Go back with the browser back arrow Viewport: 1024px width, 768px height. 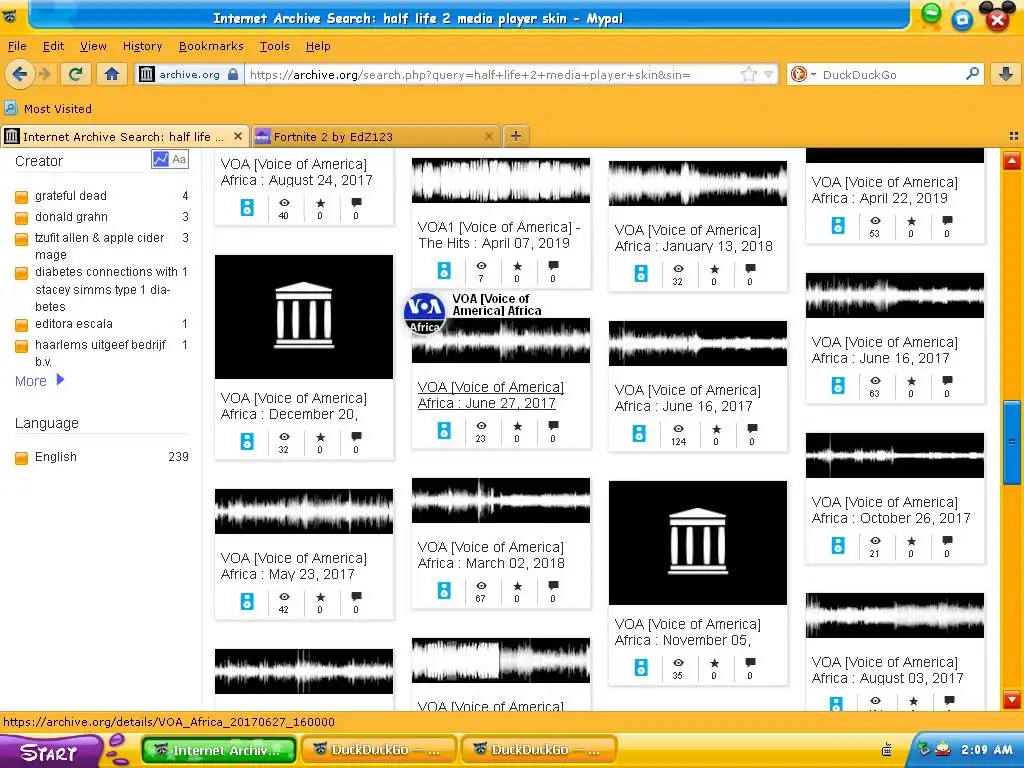tap(20, 74)
